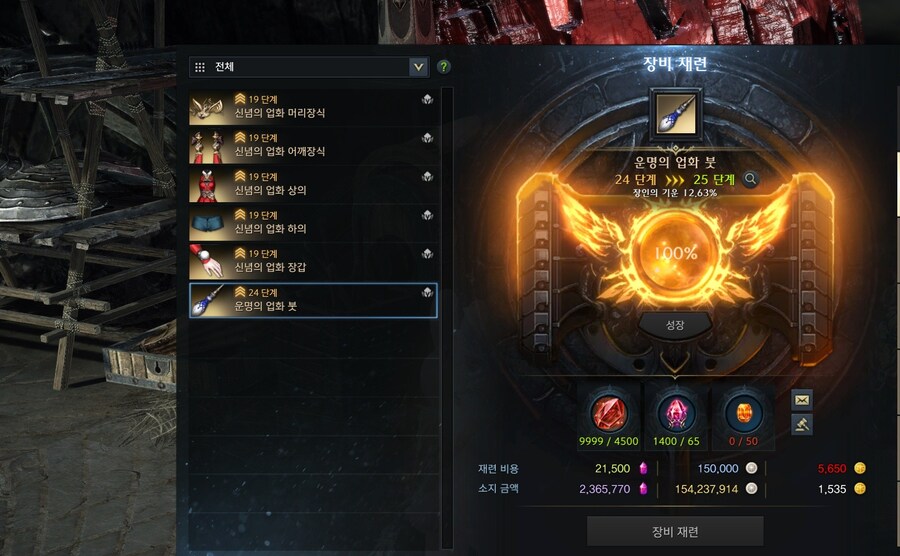The image size is (900, 556).
Task: Select the red destruction stone material 9999/4500
Action: coord(609,413)
